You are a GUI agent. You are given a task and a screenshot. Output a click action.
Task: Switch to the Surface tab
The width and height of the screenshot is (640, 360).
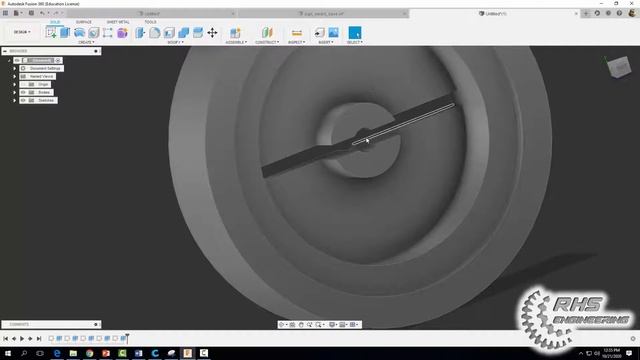tap(84, 22)
